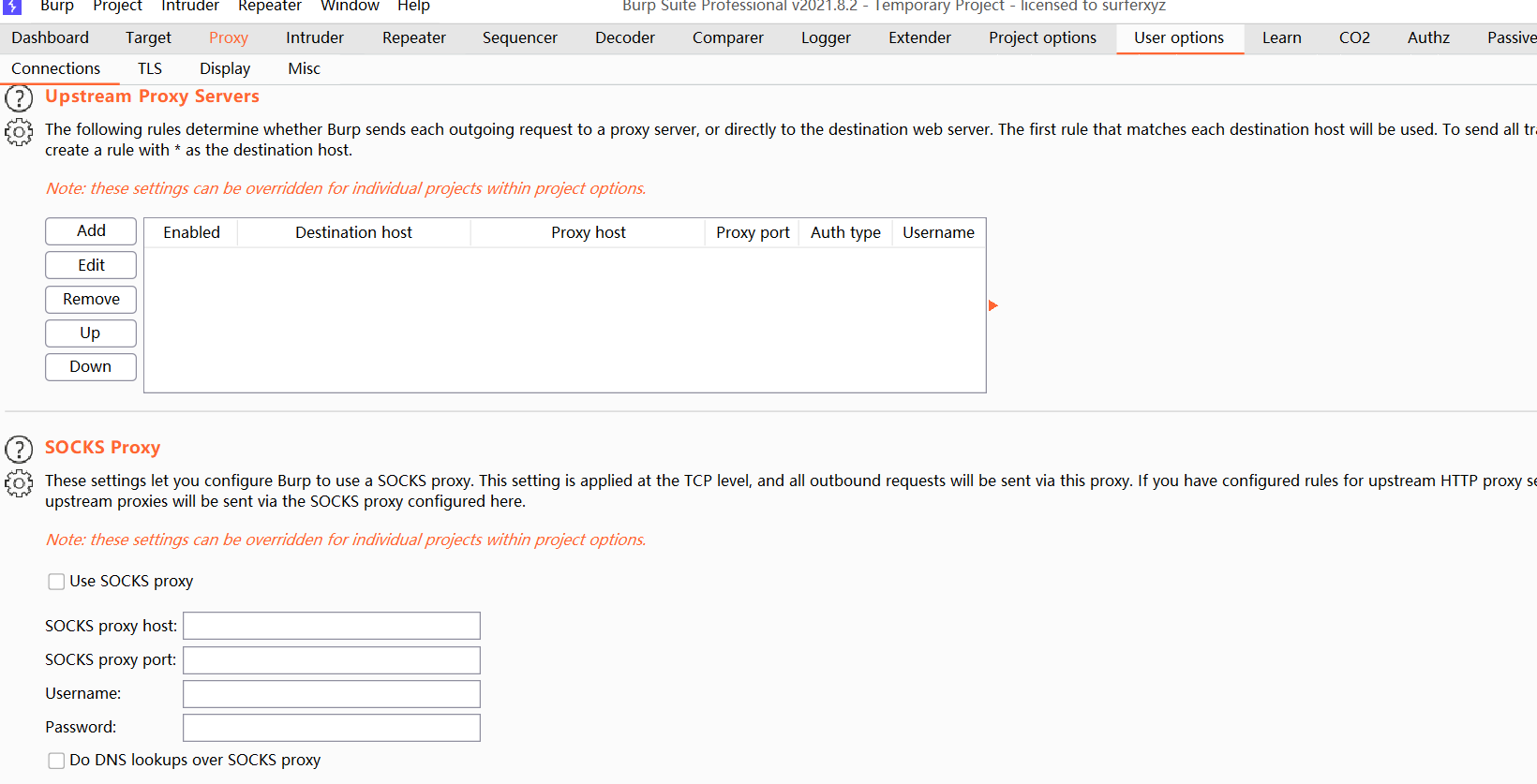Switch to the Target tab
The width and height of the screenshot is (1537, 784).
(x=148, y=37)
